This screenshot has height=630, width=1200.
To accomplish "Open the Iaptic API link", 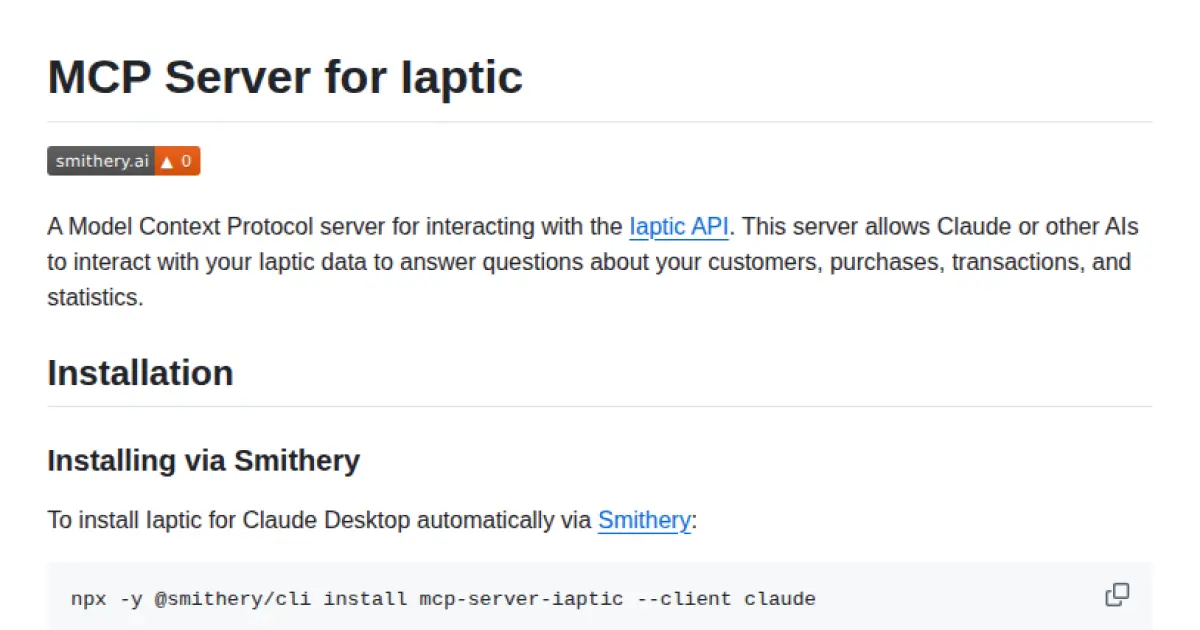I will point(678,226).
